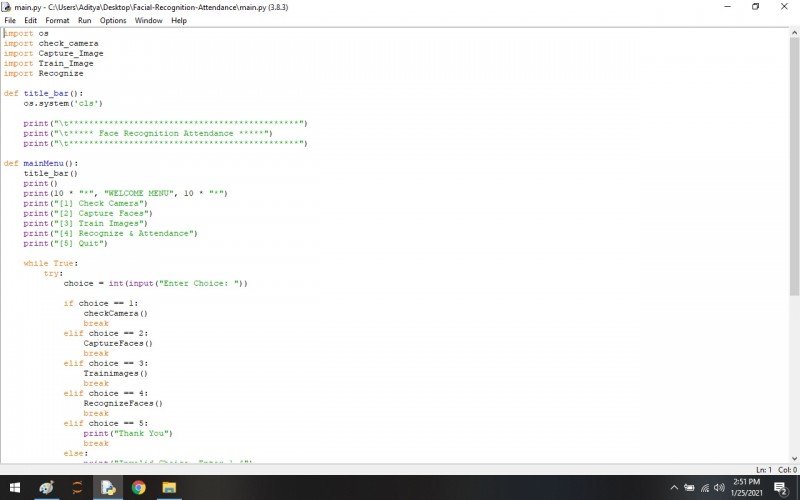The width and height of the screenshot is (800, 500).
Task: Click the active Python IDLE taskbar icon
Action: click(108, 488)
